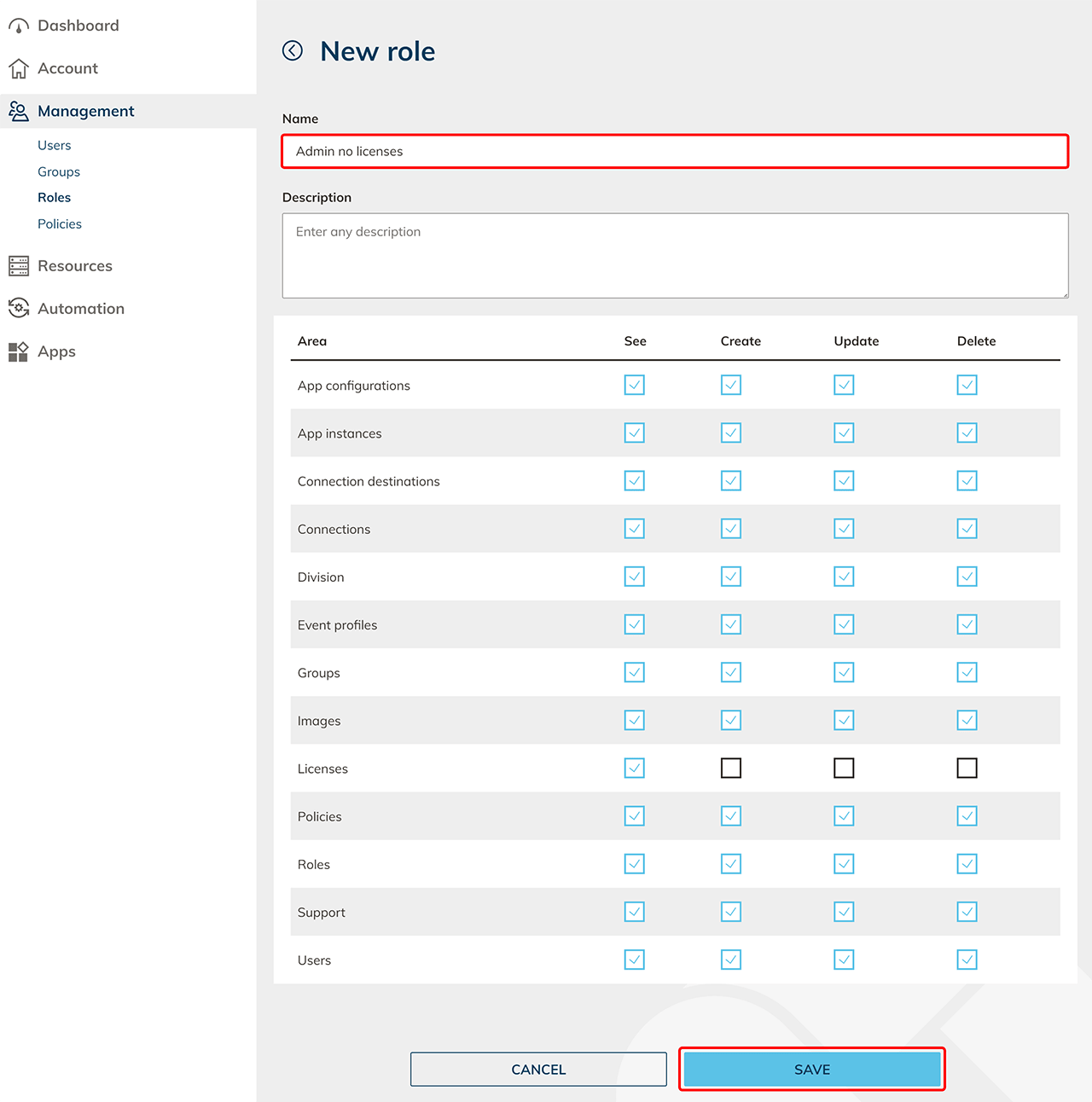Viewport: 1092px width, 1102px height.
Task: Go to Groups under Management
Action: click(59, 171)
